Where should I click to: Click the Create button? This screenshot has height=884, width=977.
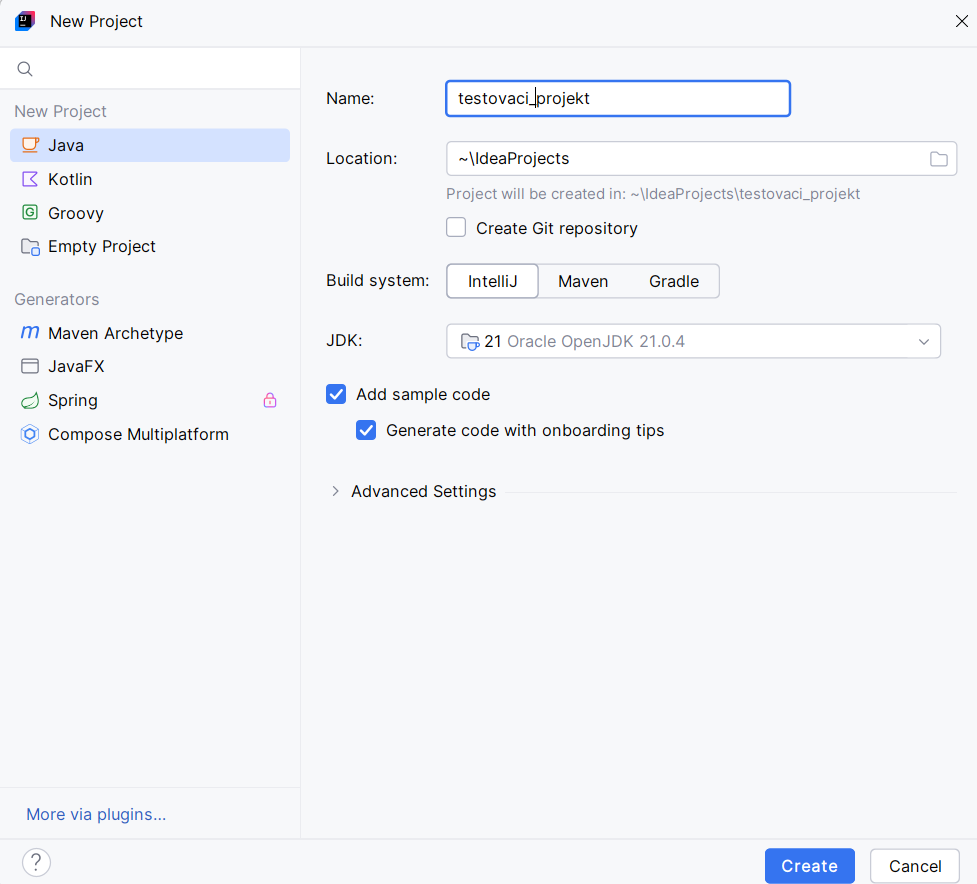(809, 866)
